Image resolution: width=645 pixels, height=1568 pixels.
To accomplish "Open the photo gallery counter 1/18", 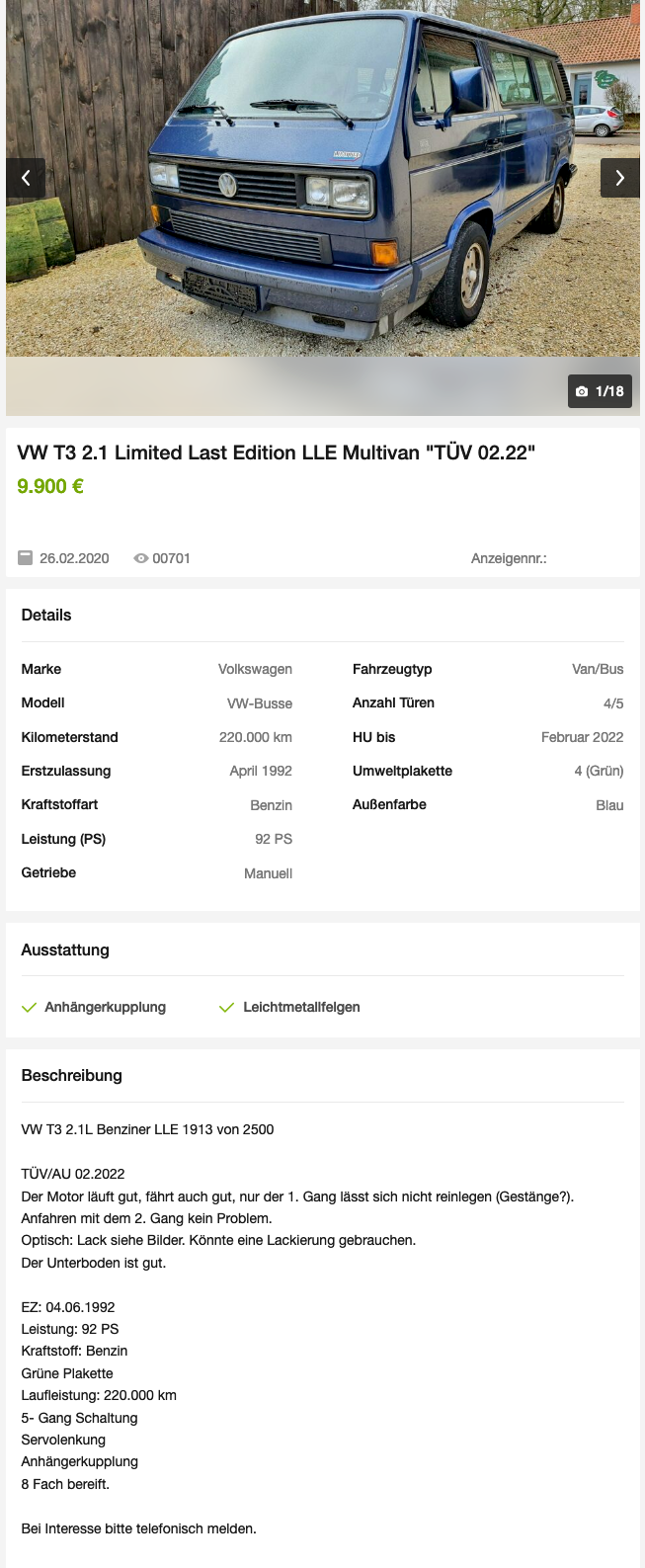I will pos(600,391).
